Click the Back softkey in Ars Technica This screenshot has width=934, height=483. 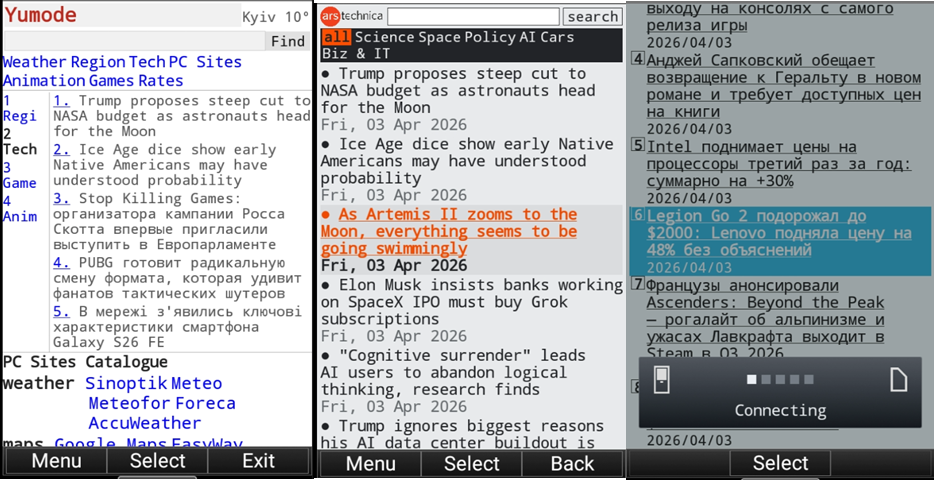[x=572, y=463]
